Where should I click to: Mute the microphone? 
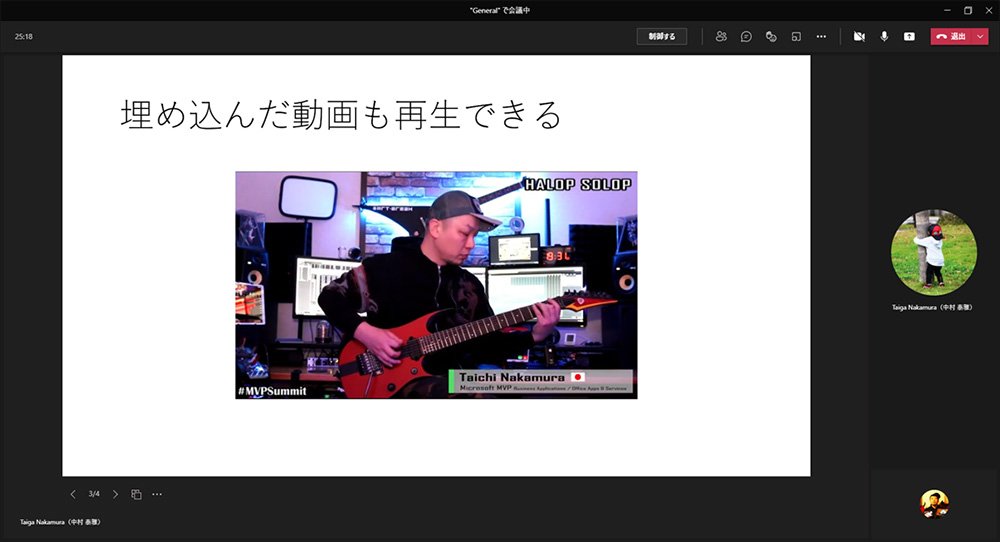click(x=884, y=36)
